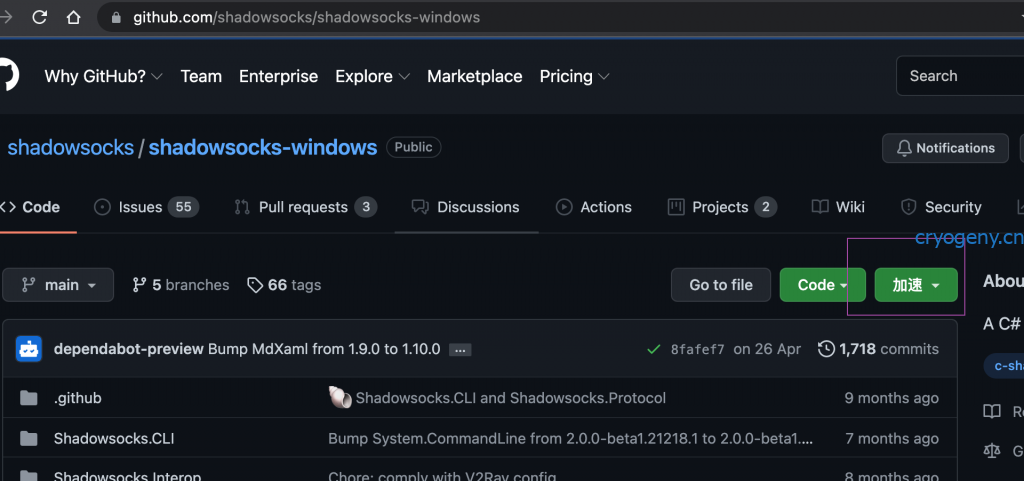
Task: Open the main branch selector dropdown
Action: (x=58, y=285)
